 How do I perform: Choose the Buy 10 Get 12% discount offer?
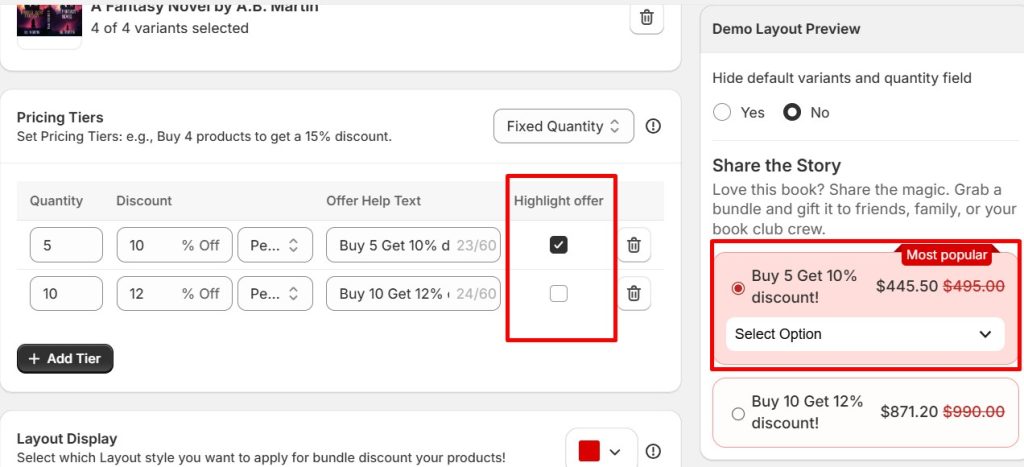tap(739, 413)
